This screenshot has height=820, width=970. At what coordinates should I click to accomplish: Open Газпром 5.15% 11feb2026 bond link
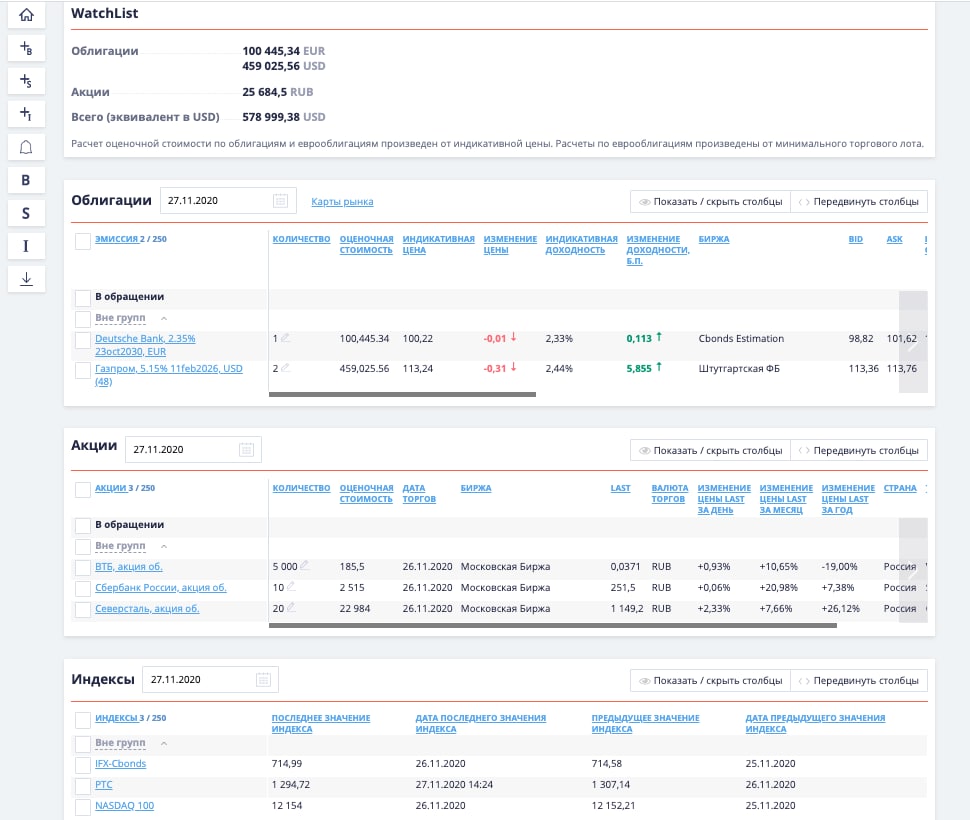(169, 375)
